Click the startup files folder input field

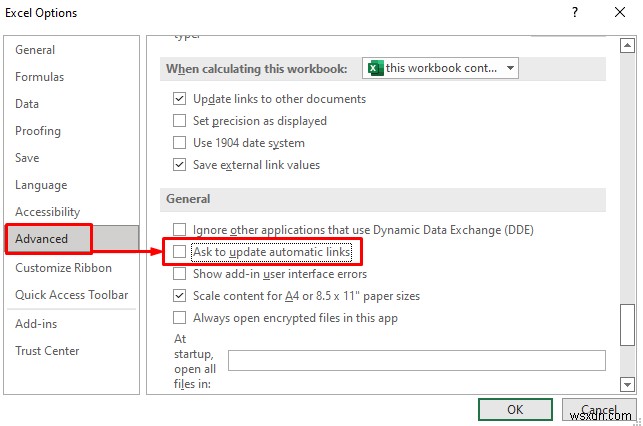pyautogui.click(x=417, y=361)
